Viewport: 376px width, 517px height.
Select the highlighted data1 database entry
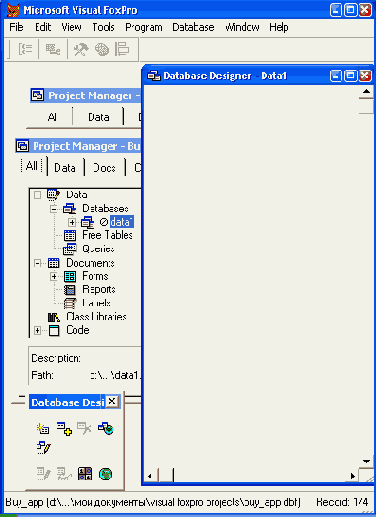point(122,222)
